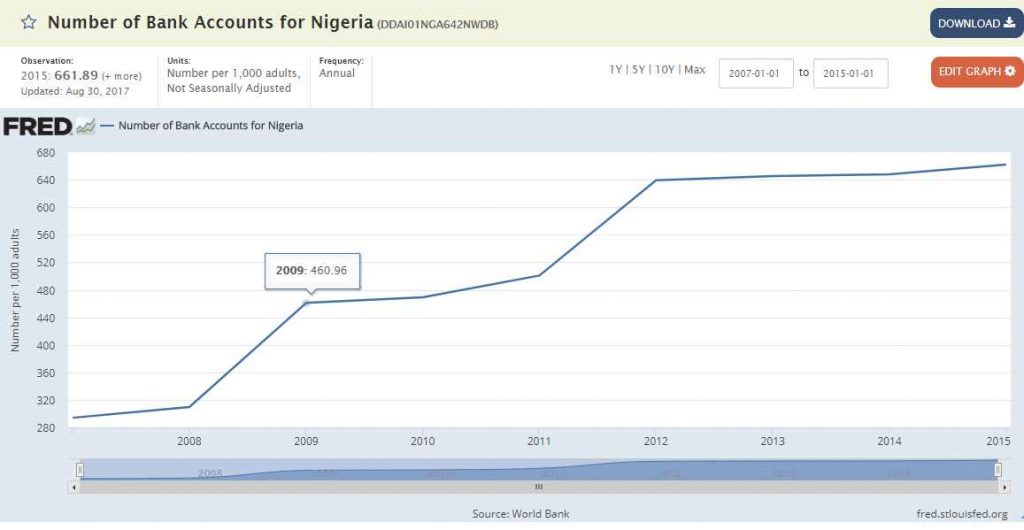Viewport: 1024px width, 530px height.
Task: Select the 5Y time range
Action: tap(639, 70)
